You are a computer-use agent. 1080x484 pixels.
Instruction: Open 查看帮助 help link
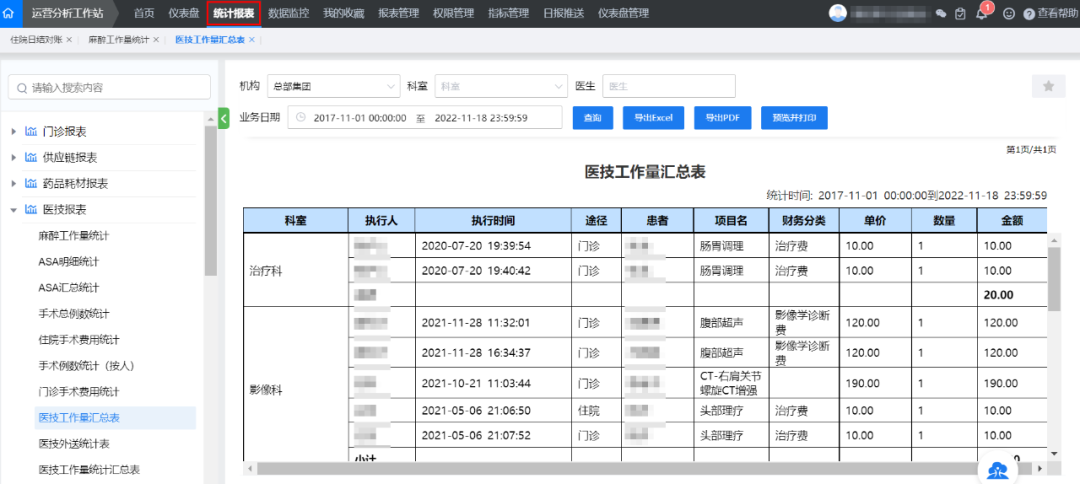[x=1051, y=14]
